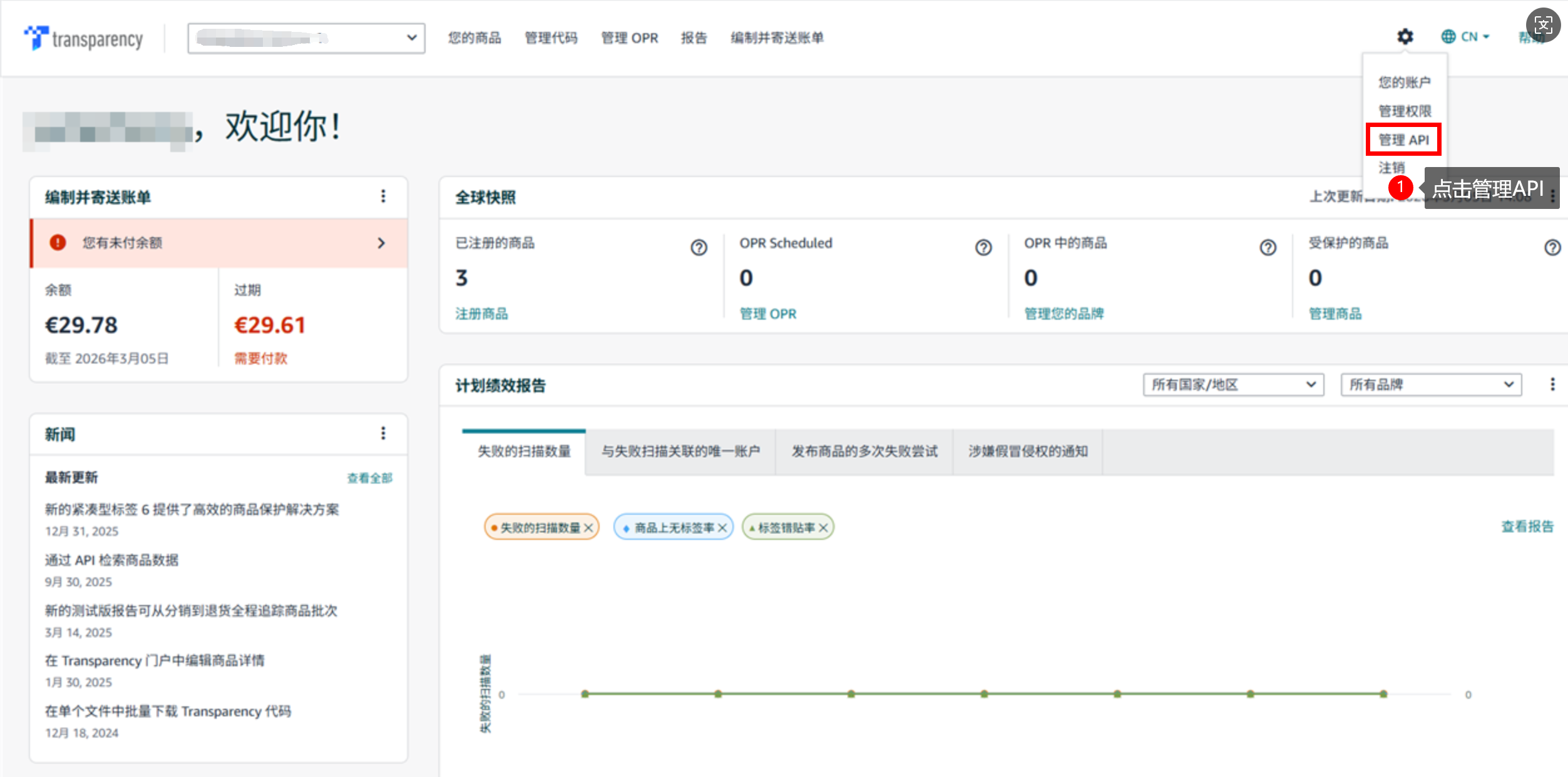Open the 所有品牌 dropdown

pos(1430,384)
